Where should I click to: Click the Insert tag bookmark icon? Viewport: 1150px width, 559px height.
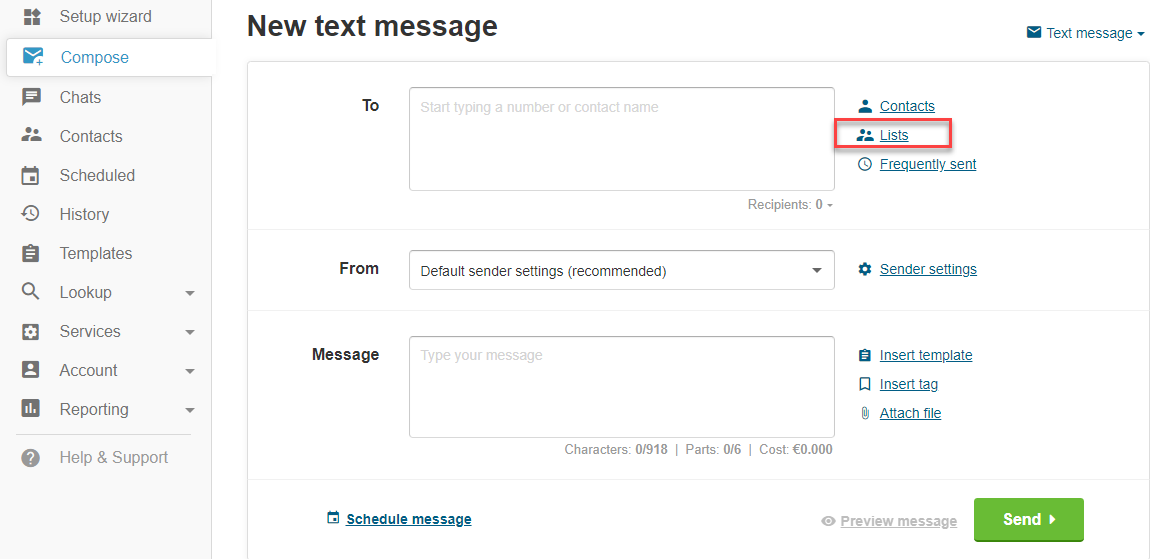[x=865, y=384]
